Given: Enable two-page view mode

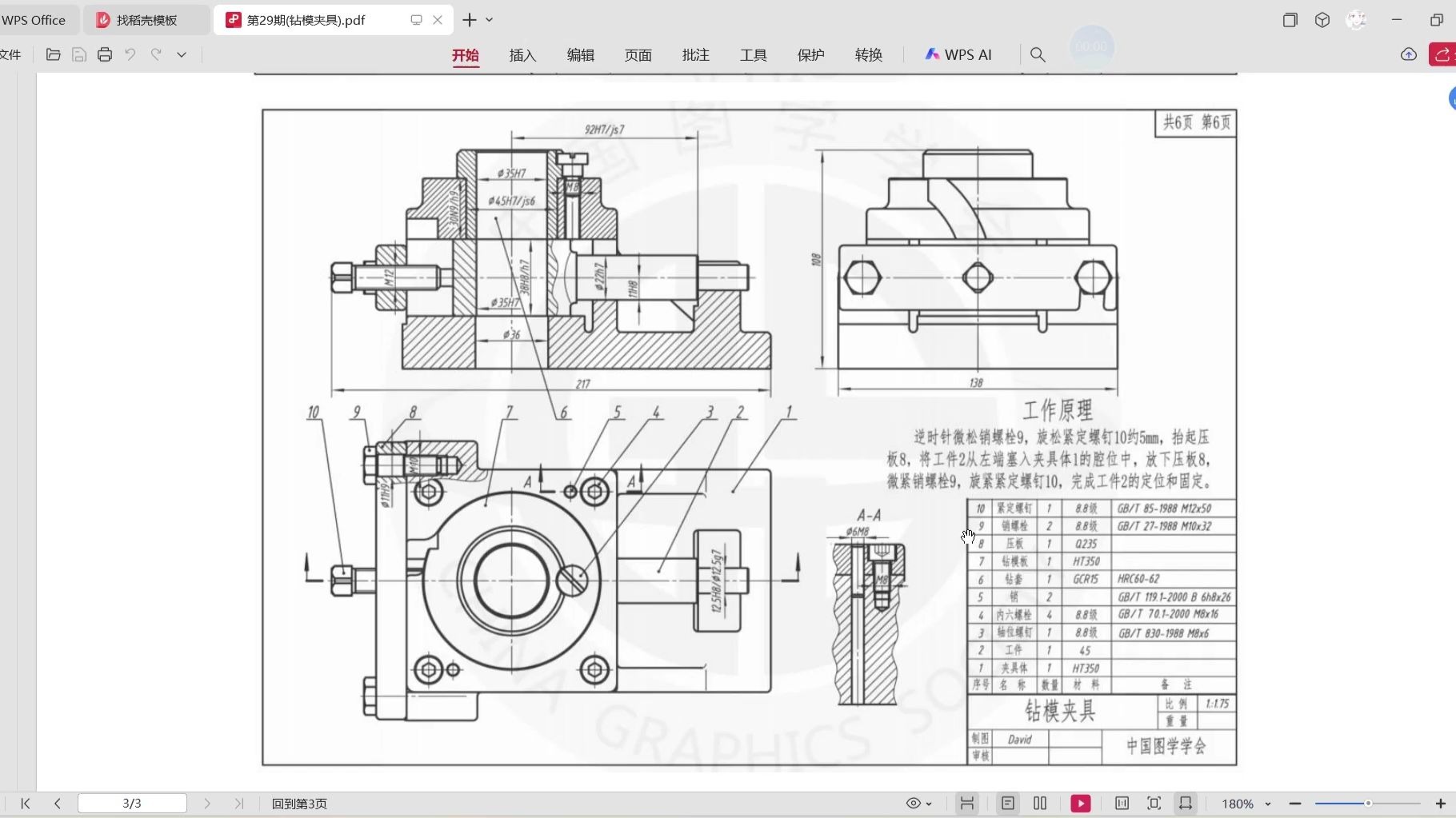Looking at the screenshot, I should point(1039,804).
